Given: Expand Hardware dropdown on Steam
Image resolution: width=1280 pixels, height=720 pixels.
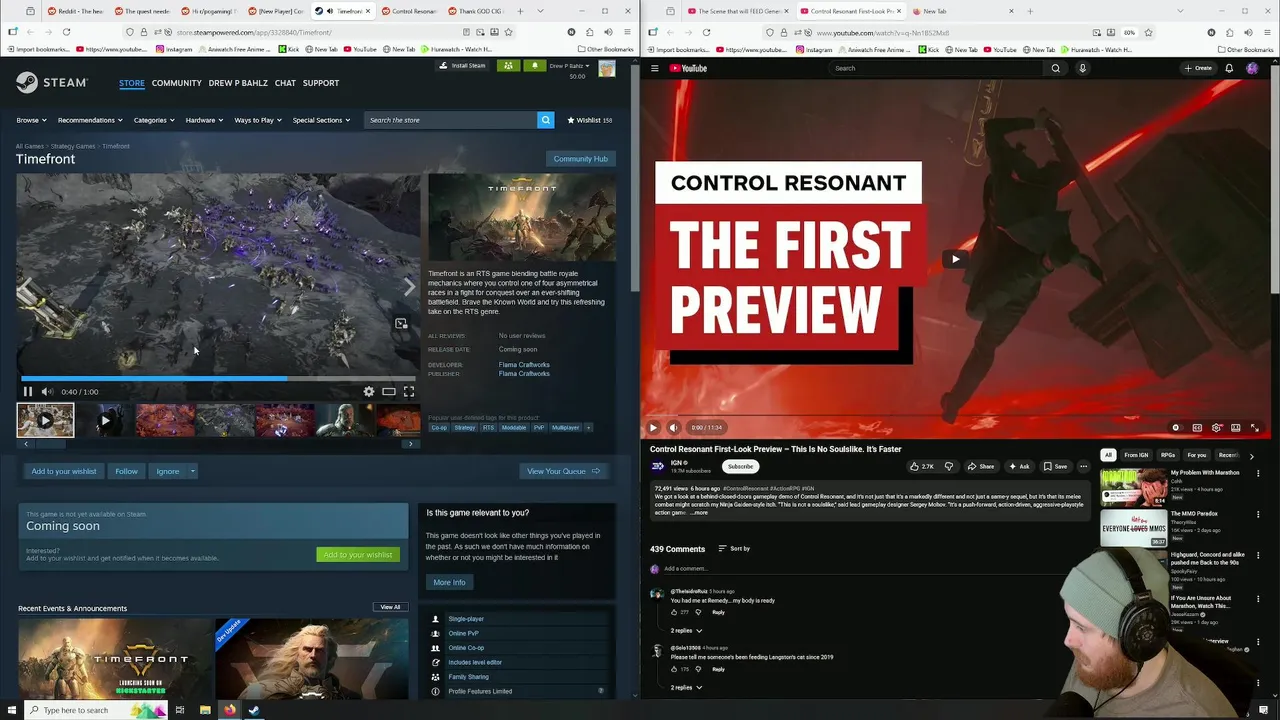Looking at the screenshot, I should click(204, 120).
